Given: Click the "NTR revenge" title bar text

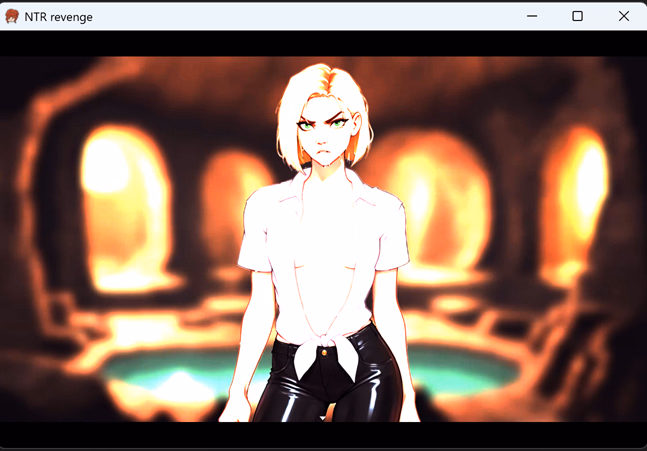Looking at the screenshot, I should pos(59,17).
